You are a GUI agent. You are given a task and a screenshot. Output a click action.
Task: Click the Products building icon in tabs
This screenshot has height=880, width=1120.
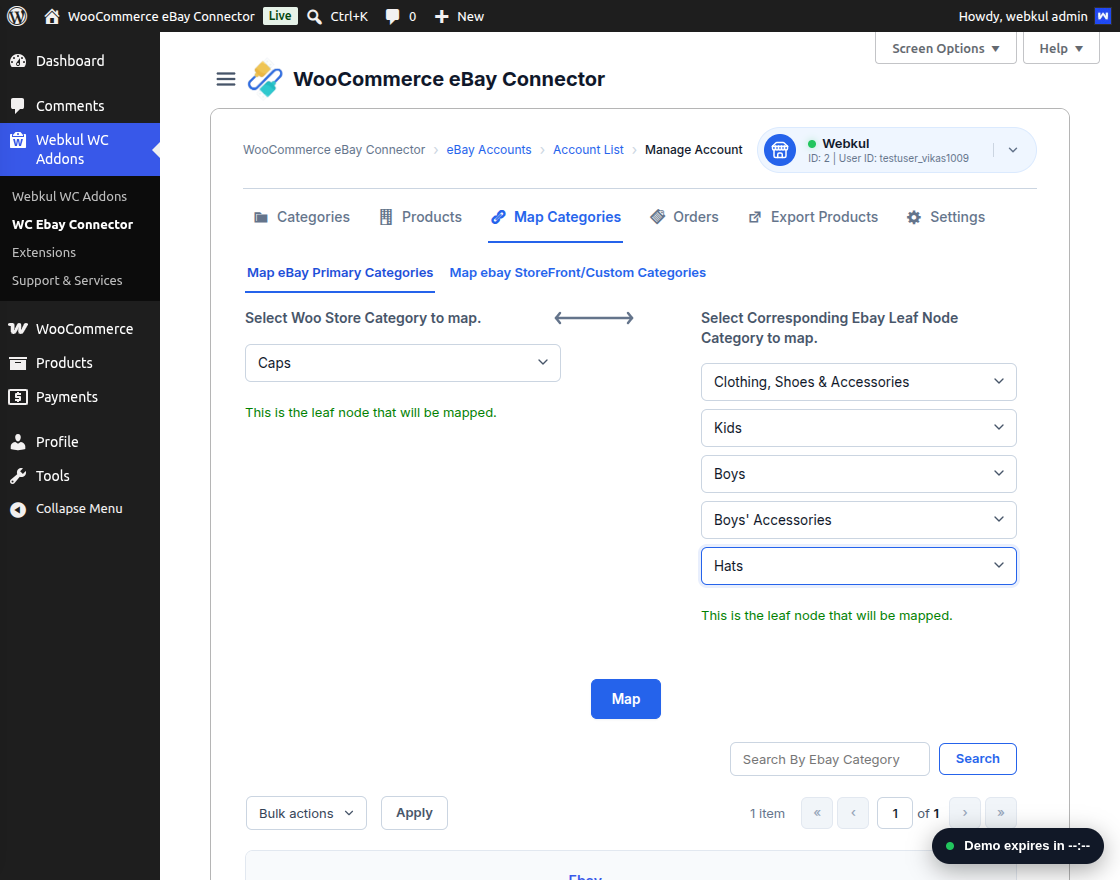tap(386, 217)
